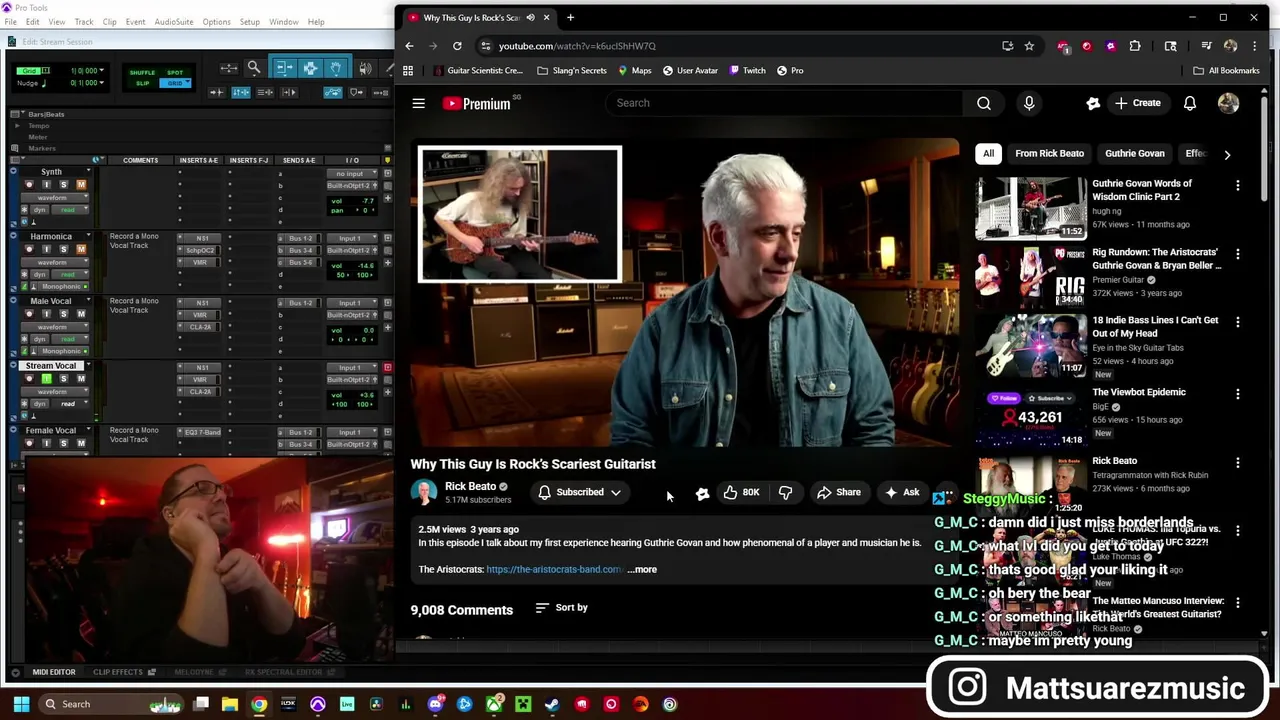
Task: Open Rick Beato channel name link
Action: [470, 486]
